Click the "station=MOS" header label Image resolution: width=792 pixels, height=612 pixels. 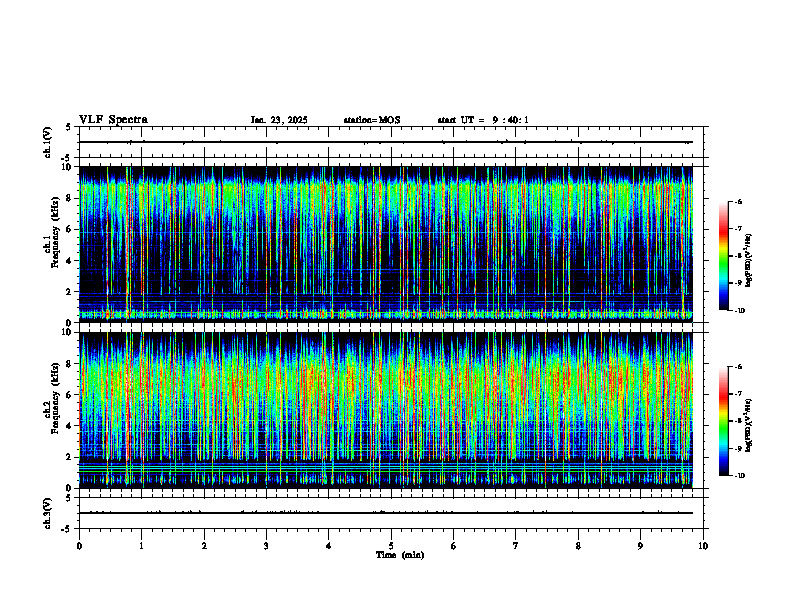pos(372,120)
